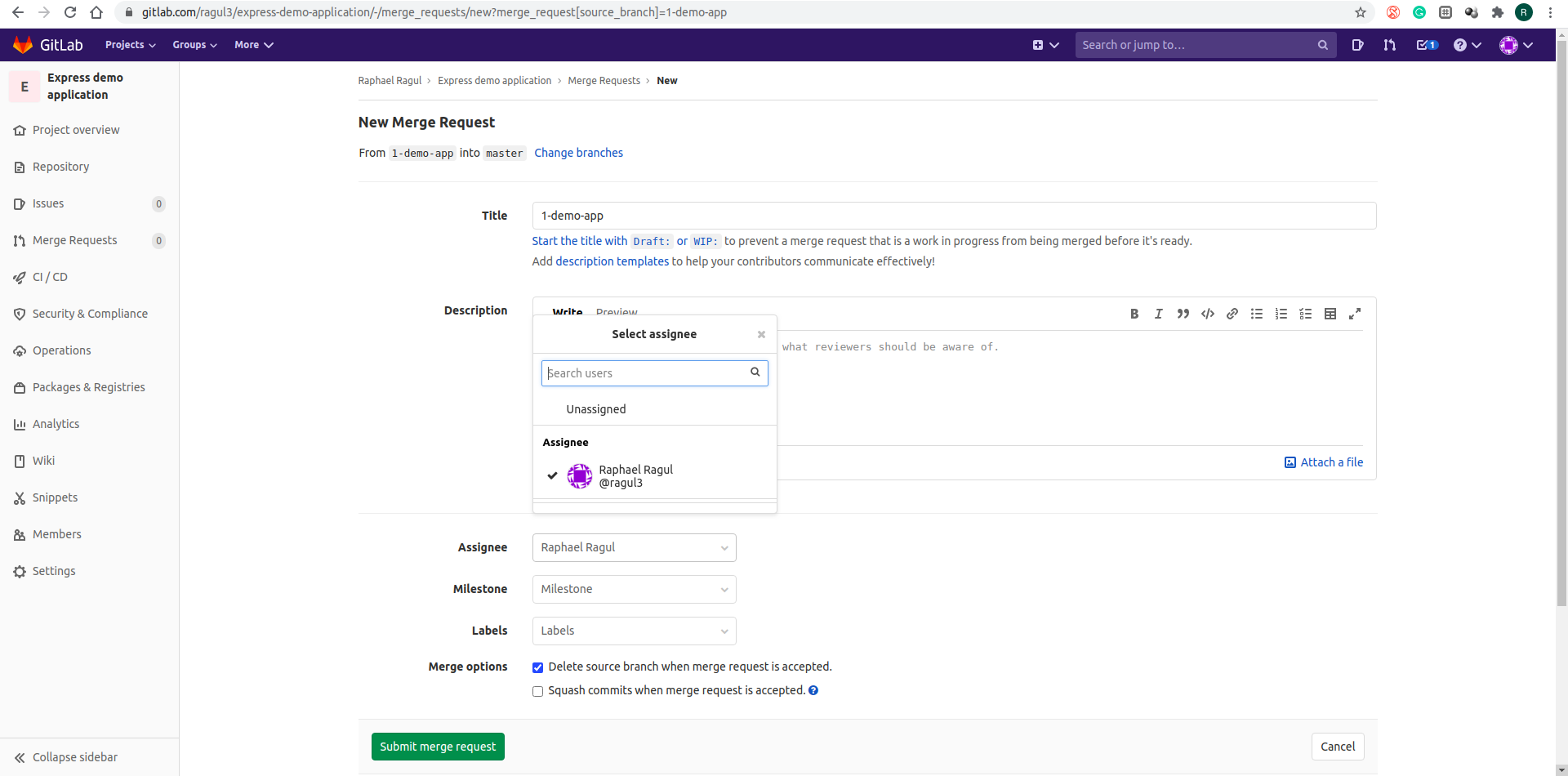Screen dimensions: 1568x776
Task: Apply italic formatting in description toolbar
Action: 1158,314
